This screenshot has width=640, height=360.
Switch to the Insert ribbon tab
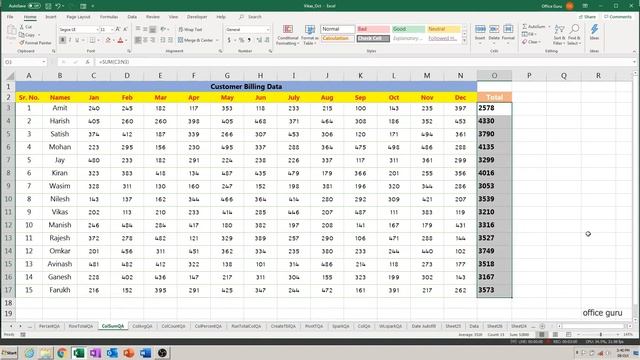(x=51, y=17)
